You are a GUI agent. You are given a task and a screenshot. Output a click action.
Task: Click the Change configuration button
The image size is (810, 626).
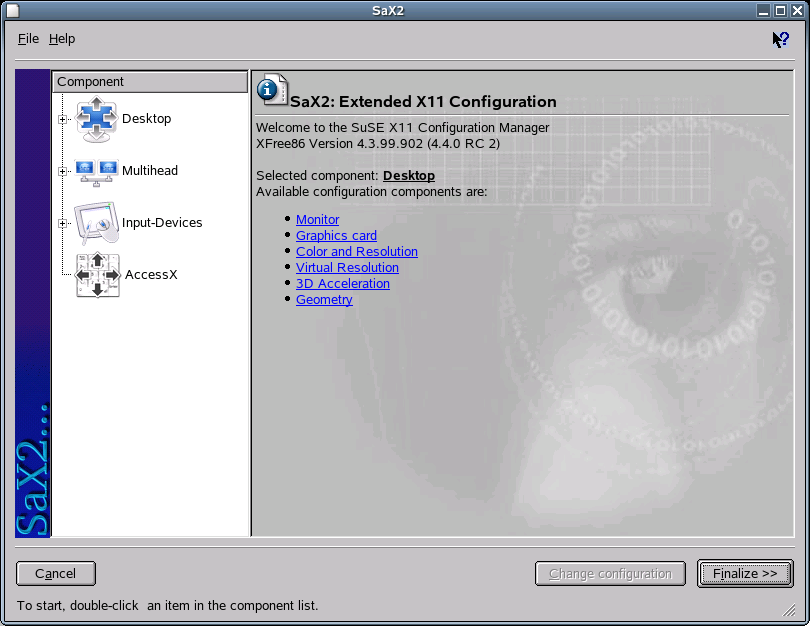(x=610, y=573)
